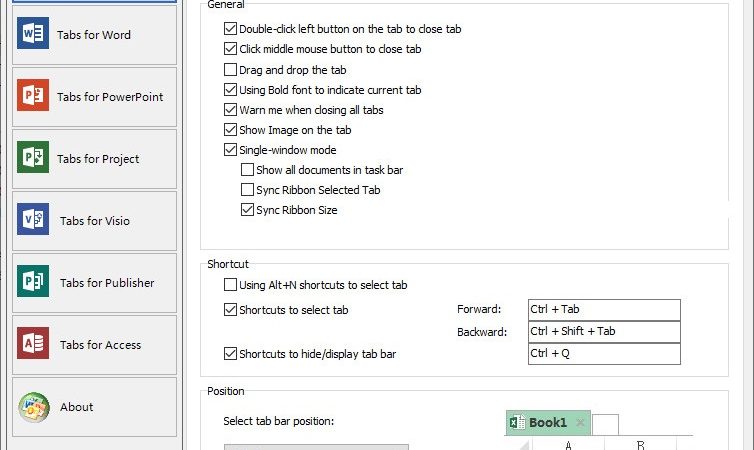Click the empty new tab beside Book1
This screenshot has height=450, width=754.
tap(605, 425)
